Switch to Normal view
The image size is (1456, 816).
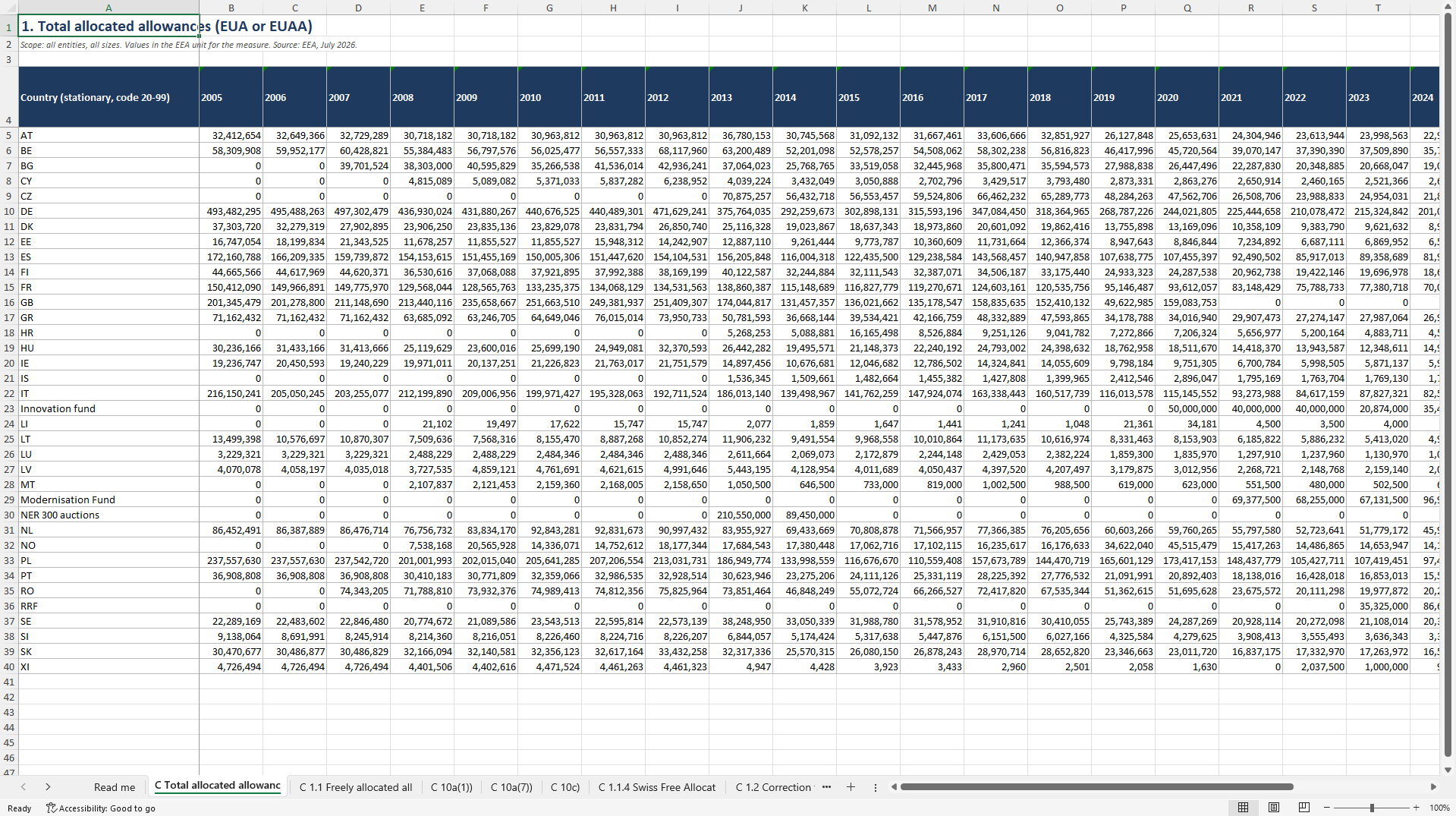click(1243, 808)
